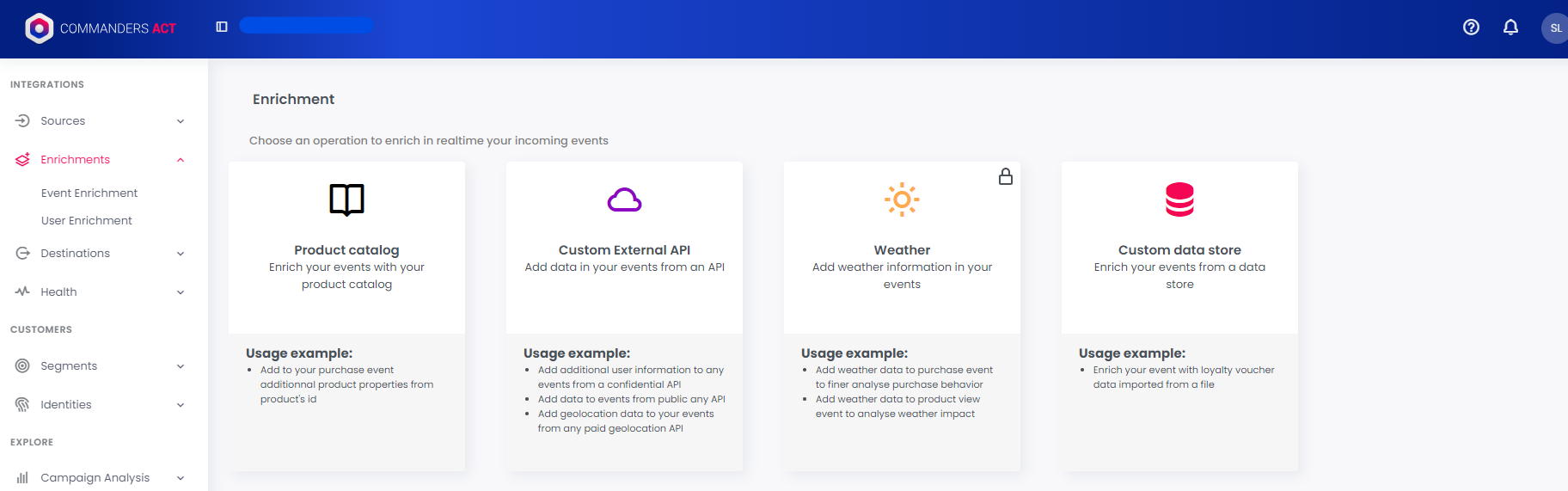Screen dimensions: 1568x491
Task: Open the Campaign Analysis section
Action: (x=95, y=478)
